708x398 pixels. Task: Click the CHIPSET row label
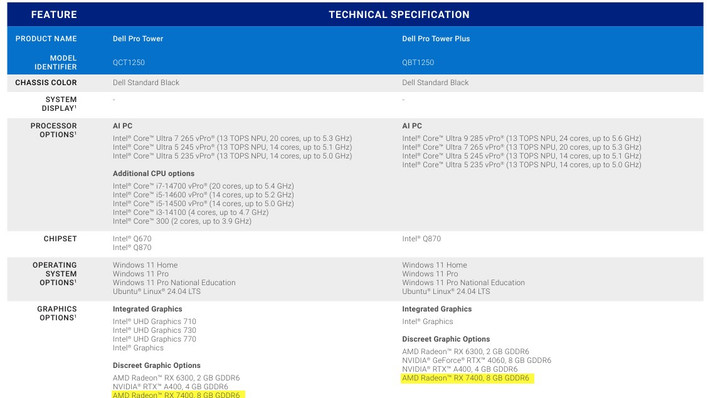coord(60,239)
